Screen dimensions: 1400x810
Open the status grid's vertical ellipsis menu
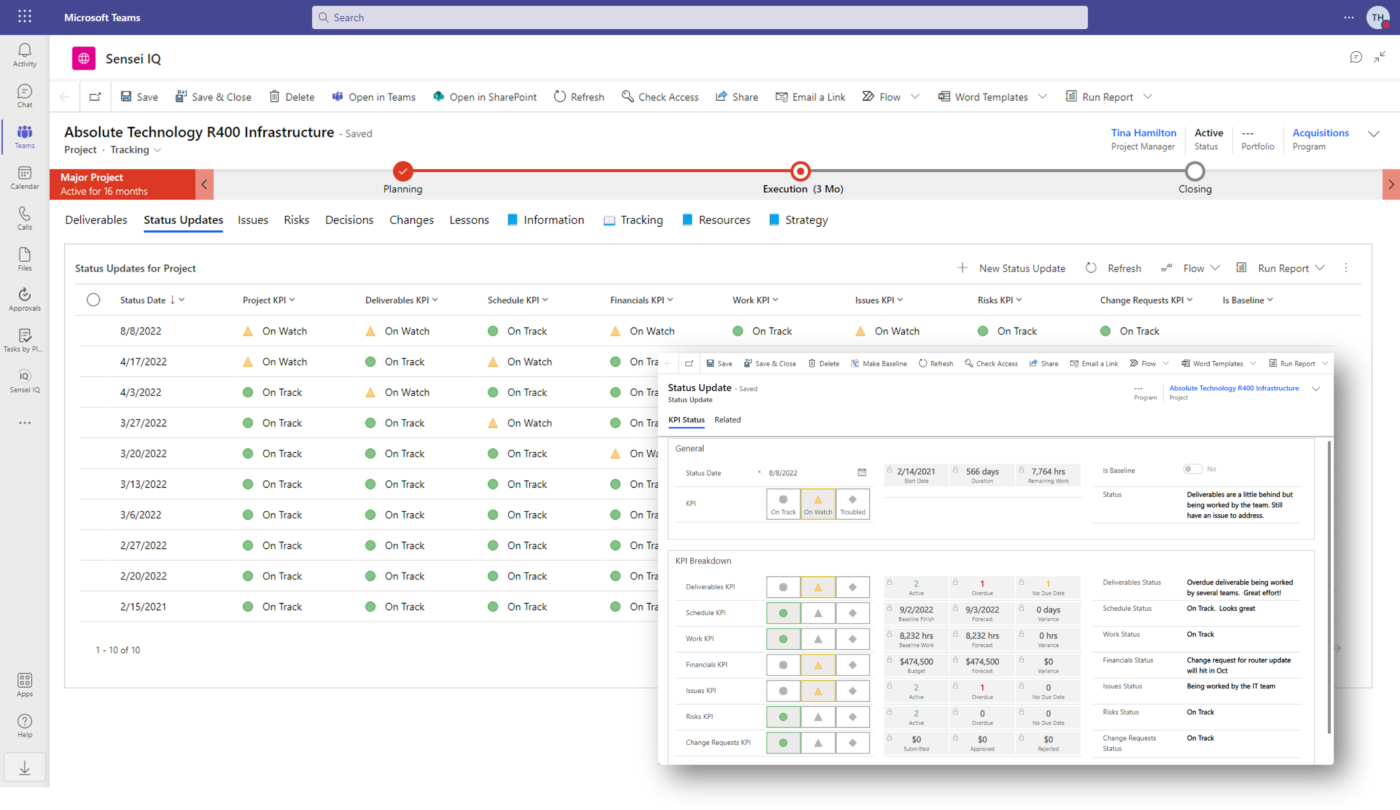(x=1346, y=268)
